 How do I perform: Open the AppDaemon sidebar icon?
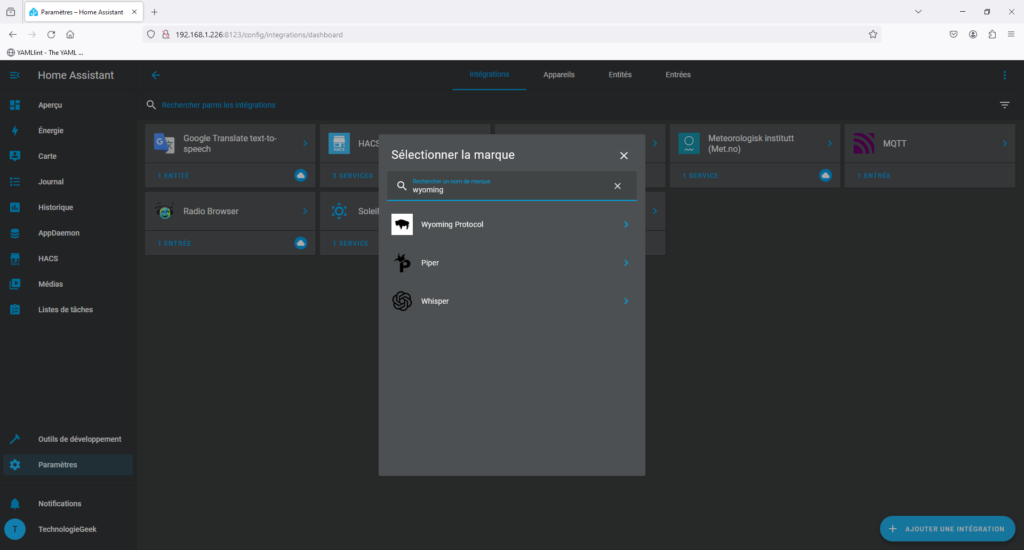[15, 233]
